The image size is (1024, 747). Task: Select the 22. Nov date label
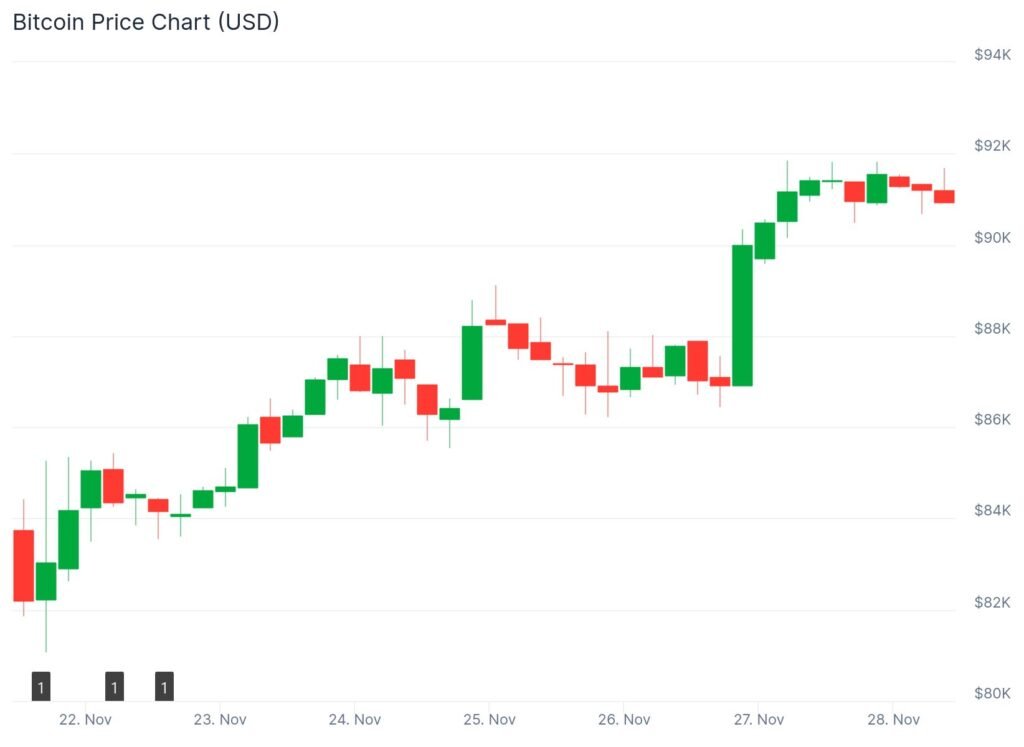[86, 720]
